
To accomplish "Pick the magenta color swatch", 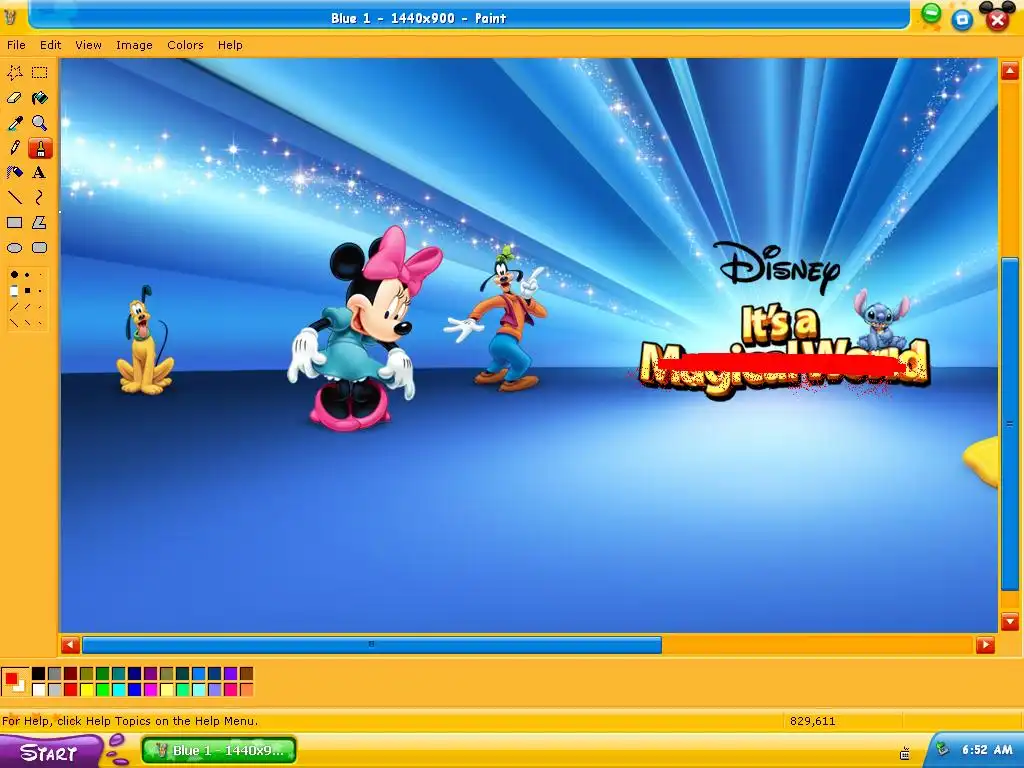I will (150, 689).
